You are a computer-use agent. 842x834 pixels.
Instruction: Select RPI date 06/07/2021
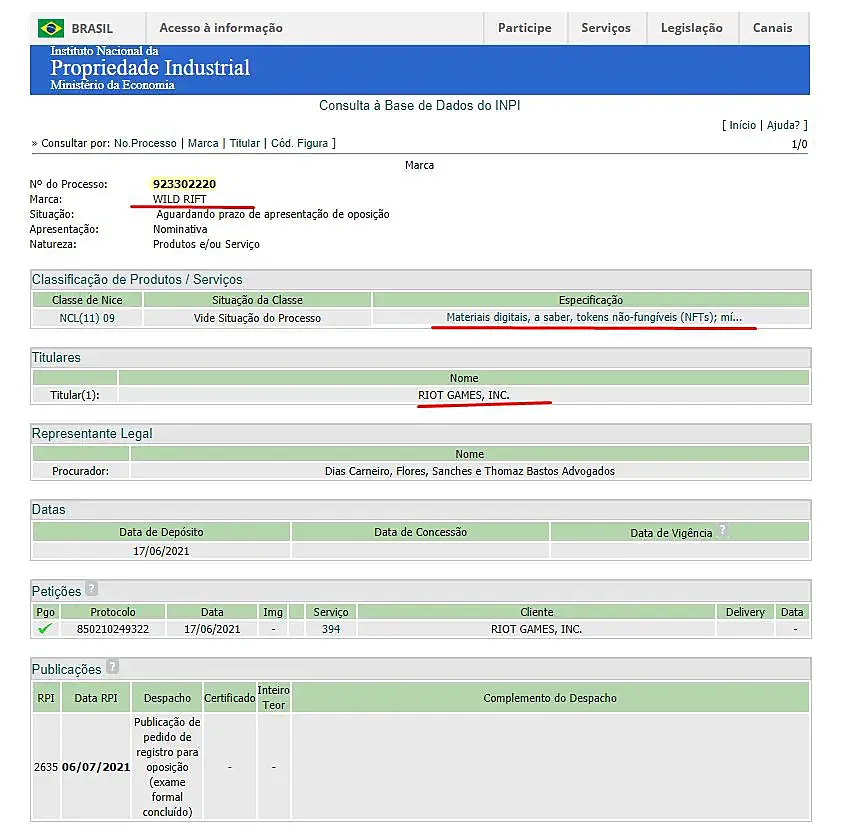click(96, 767)
